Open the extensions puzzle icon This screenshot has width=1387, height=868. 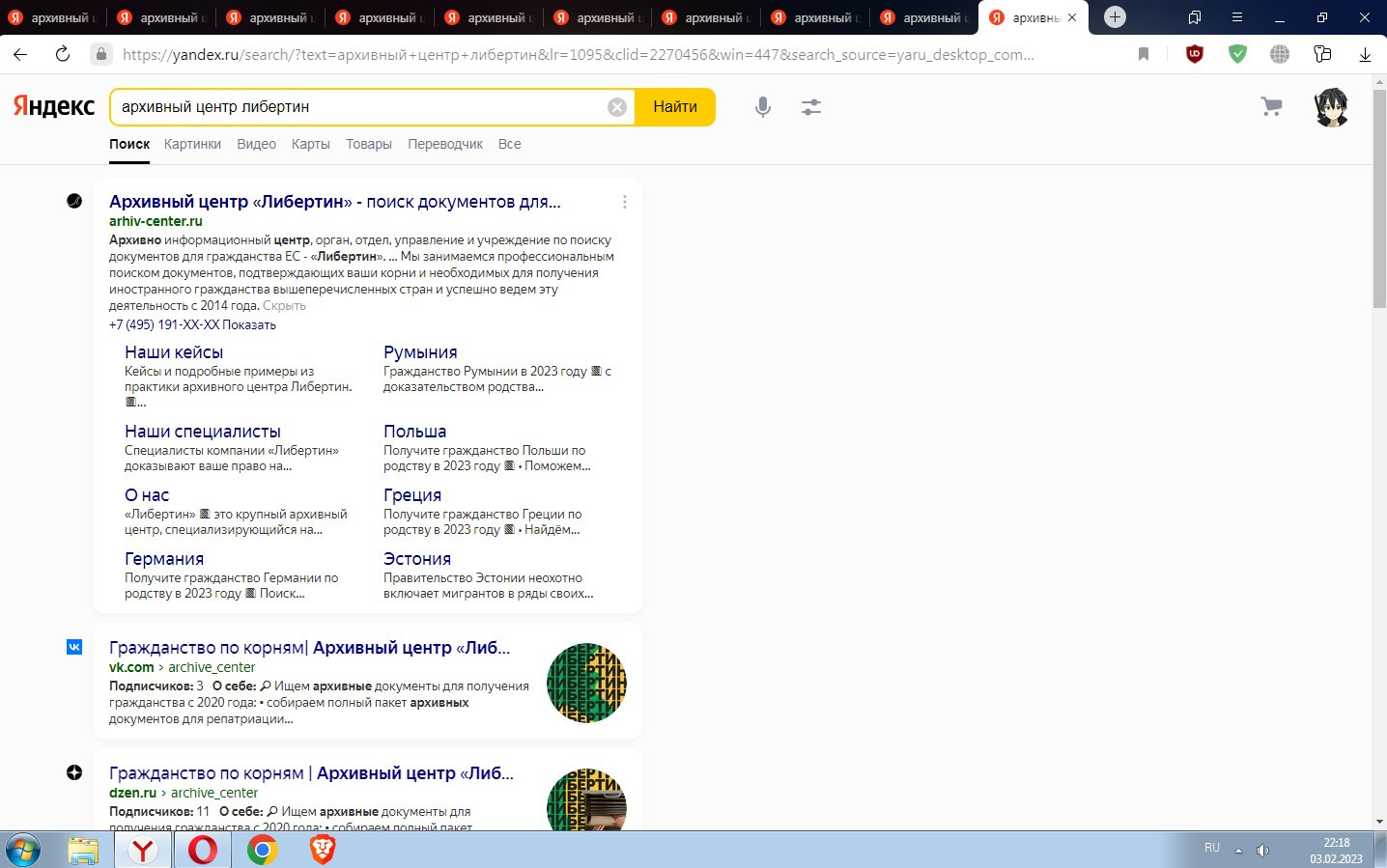(1322, 54)
